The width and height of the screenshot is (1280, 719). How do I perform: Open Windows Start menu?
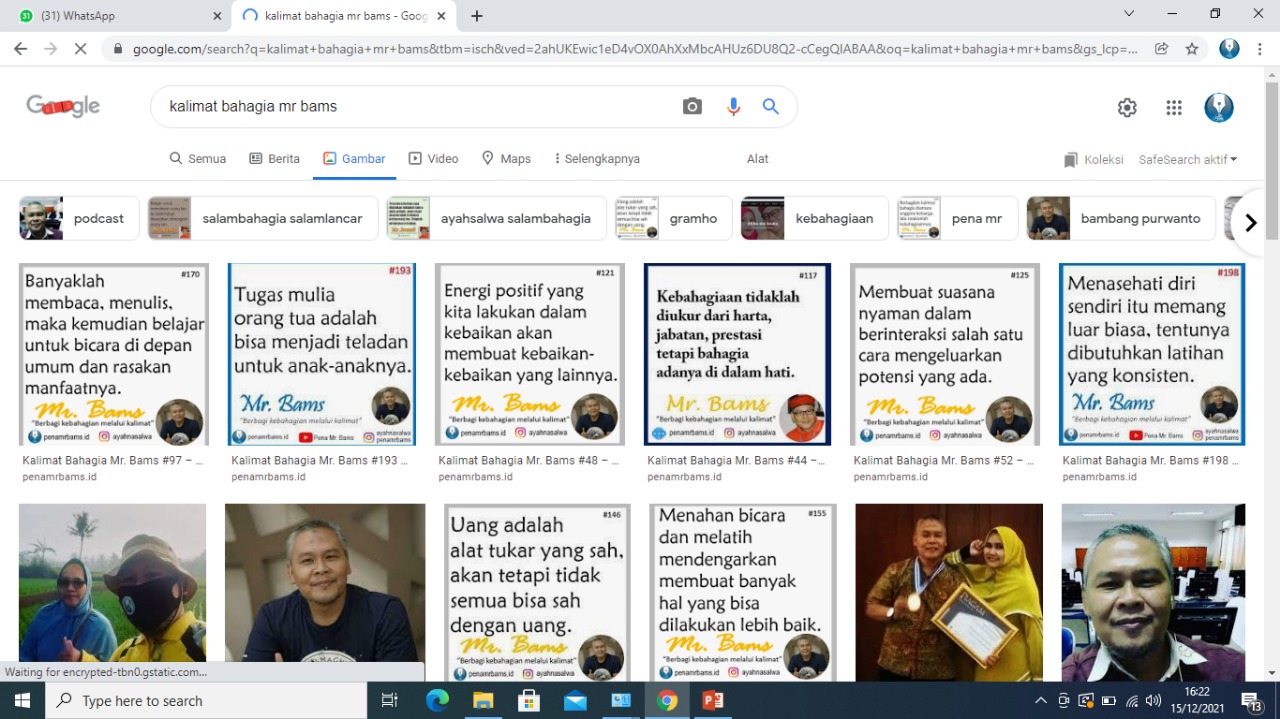(x=22, y=700)
